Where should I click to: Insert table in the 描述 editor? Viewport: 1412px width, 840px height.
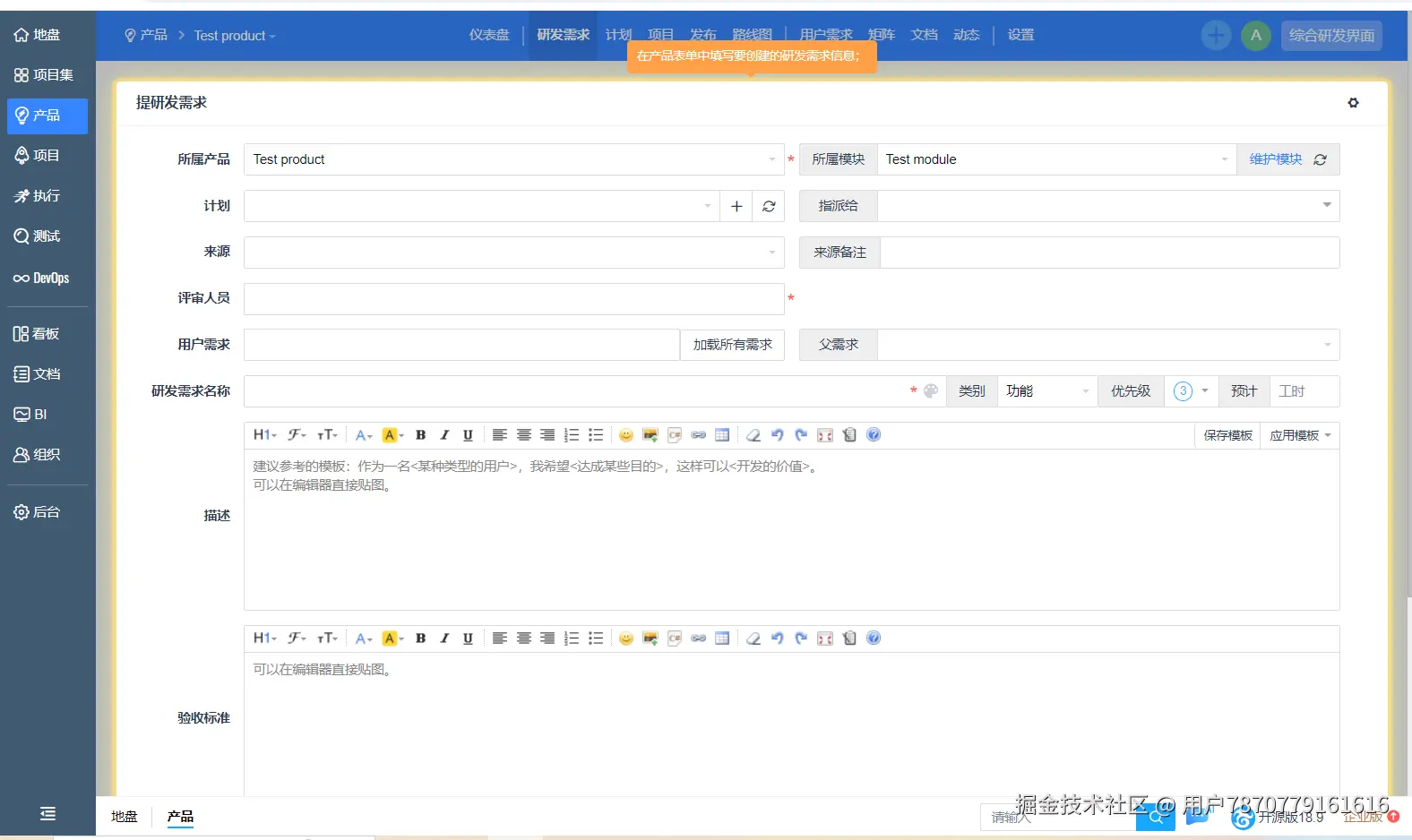(x=722, y=435)
